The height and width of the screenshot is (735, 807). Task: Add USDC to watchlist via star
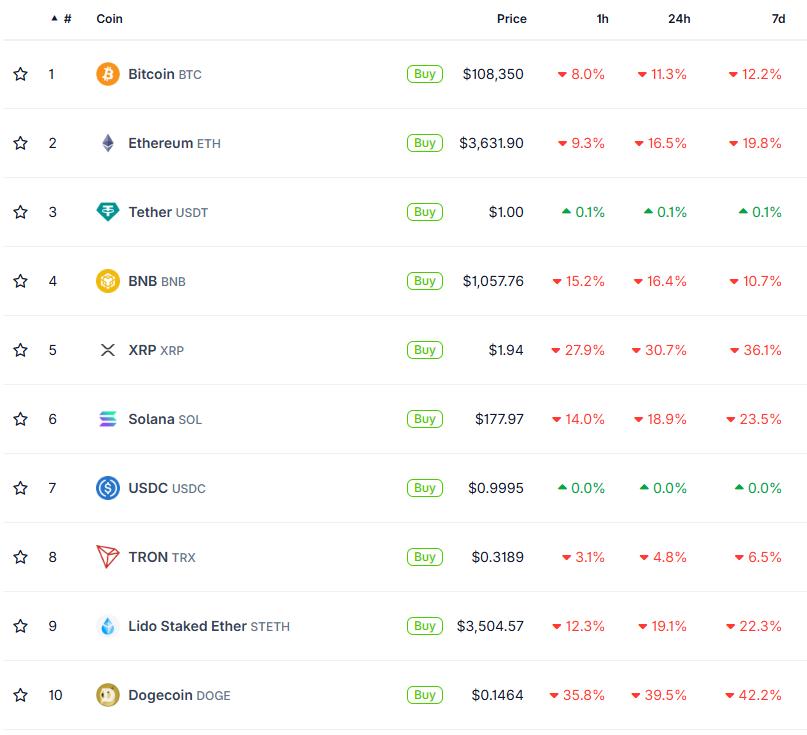20,488
